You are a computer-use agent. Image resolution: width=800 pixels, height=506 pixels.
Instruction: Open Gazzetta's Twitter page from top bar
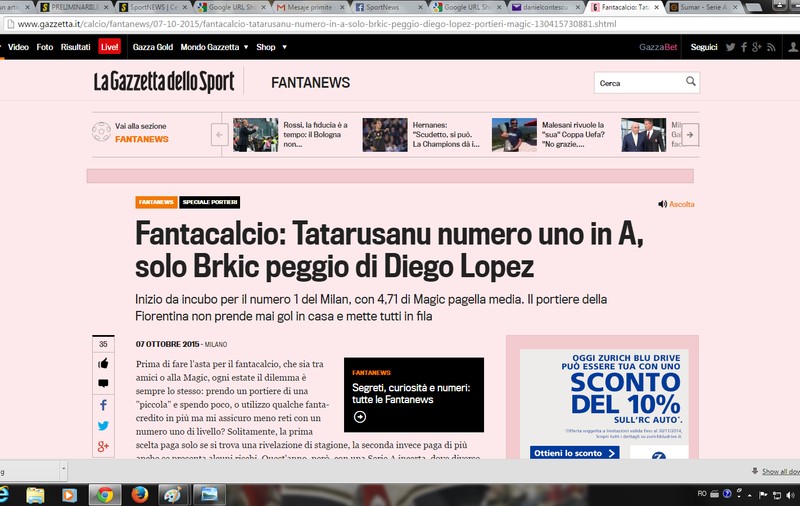click(x=731, y=47)
